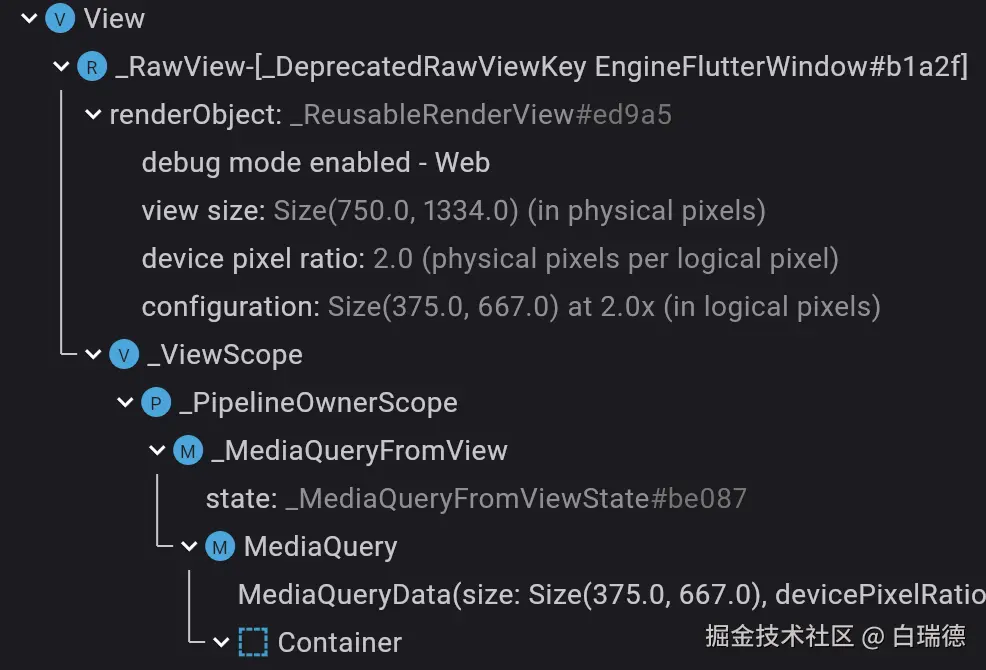Screen dimensions: 986x670
Task: Collapse the _RawView node chevron
Action: (x=61, y=67)
